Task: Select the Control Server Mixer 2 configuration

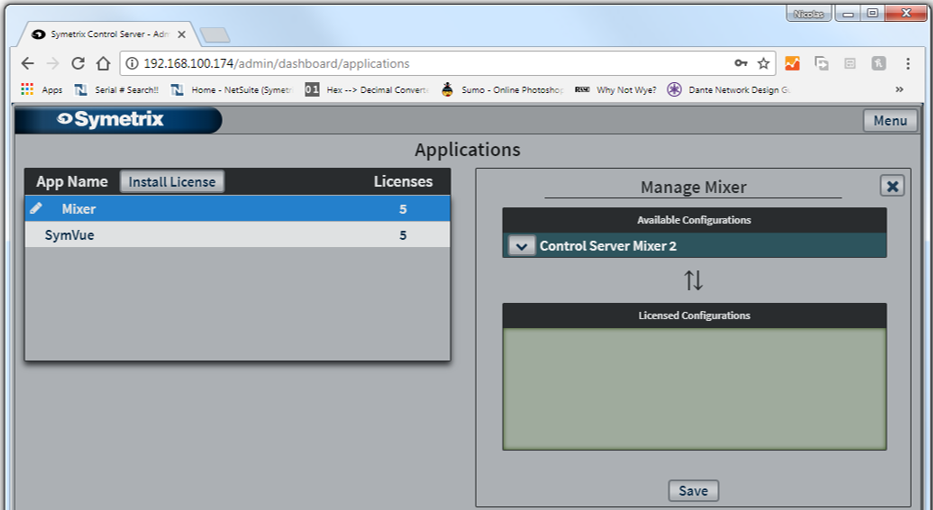Action: coord(694,246)
